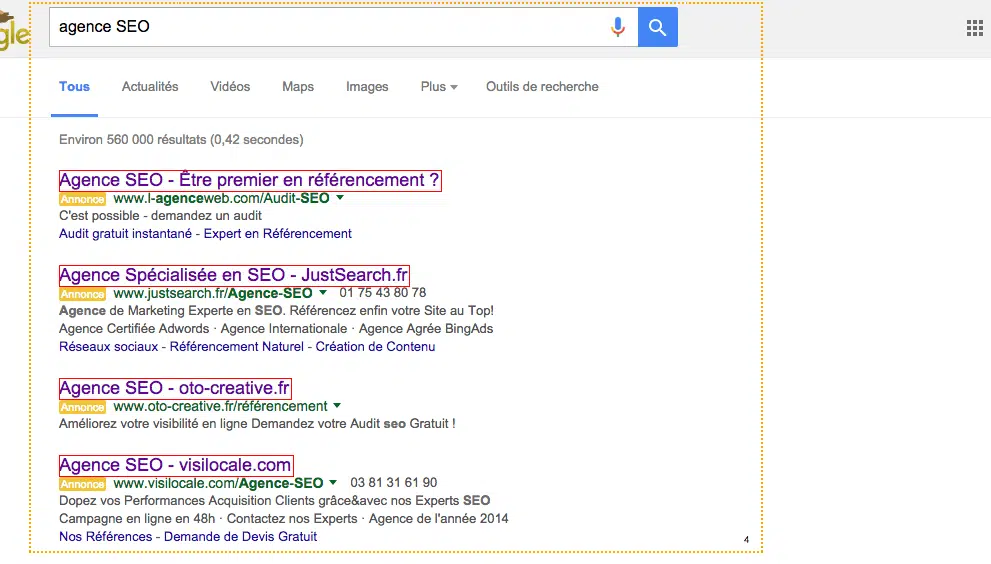Expand arrow next to l-agenceweb.com URL

340,198
